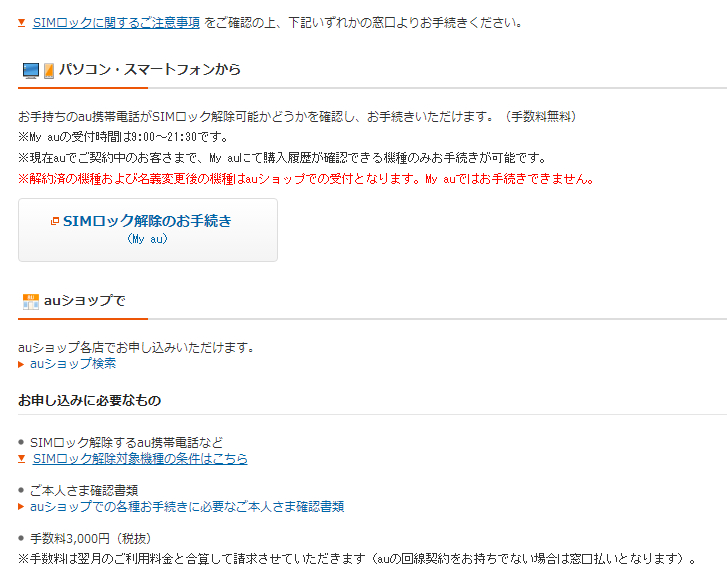This screenshot has width=727, height=578.
Task: Click the orange down-arrow beside SIMロックに関するご注意事項
Action: coord(21,23)
